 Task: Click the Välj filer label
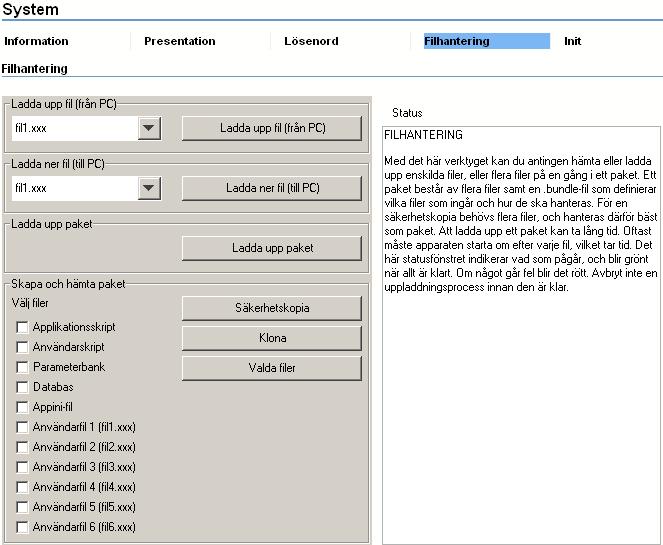tap(30, 303)
